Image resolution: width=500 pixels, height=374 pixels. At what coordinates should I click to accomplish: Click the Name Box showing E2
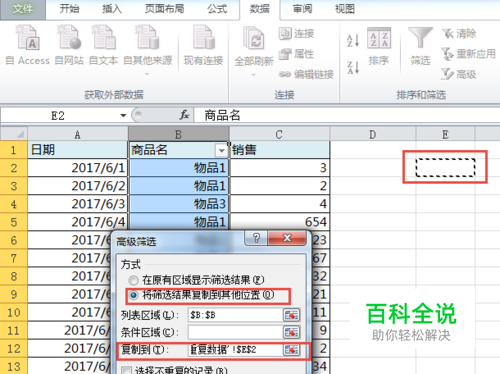click(x=59, y=116)
